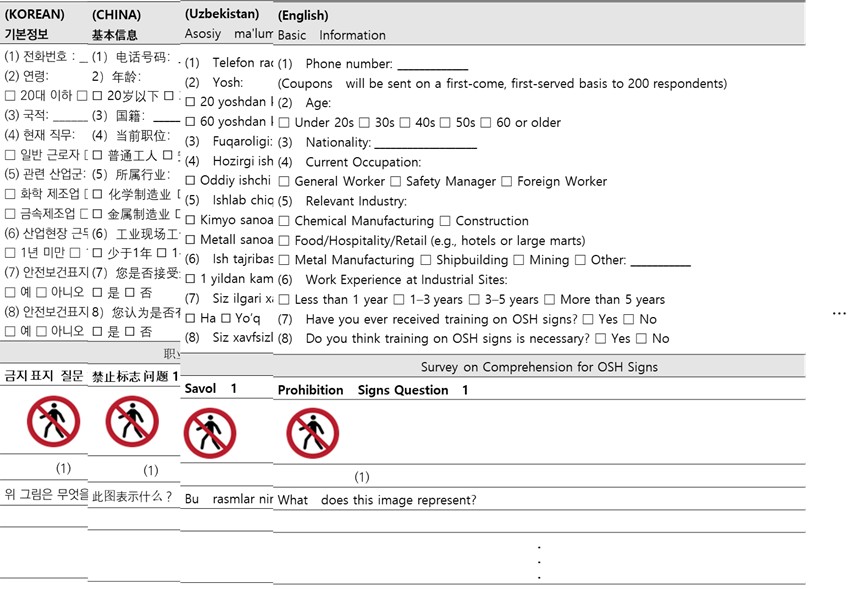Select the "Safety Manager" occupation checkbox
This screenshot has width=848, height=589.
pos(396,182)
